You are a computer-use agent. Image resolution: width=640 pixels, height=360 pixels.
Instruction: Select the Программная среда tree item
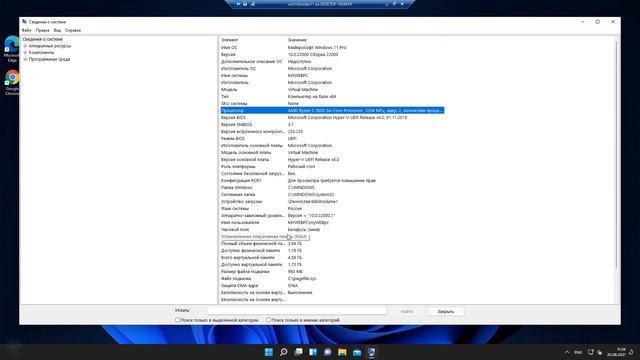click(49, 59)
